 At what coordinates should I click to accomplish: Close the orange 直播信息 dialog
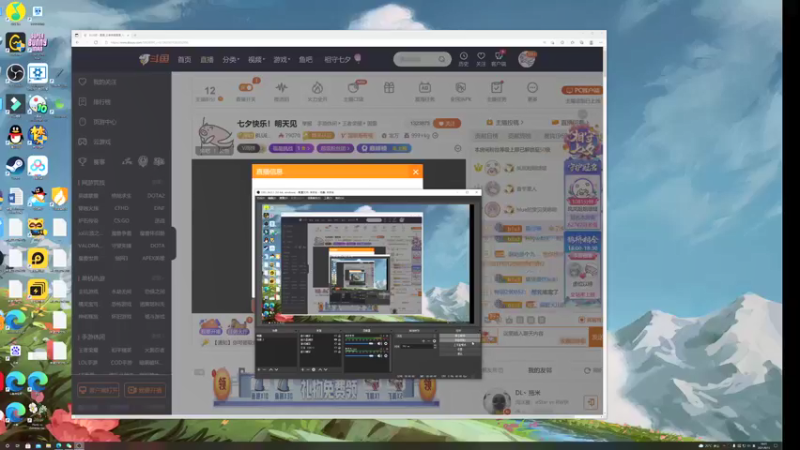415,172
